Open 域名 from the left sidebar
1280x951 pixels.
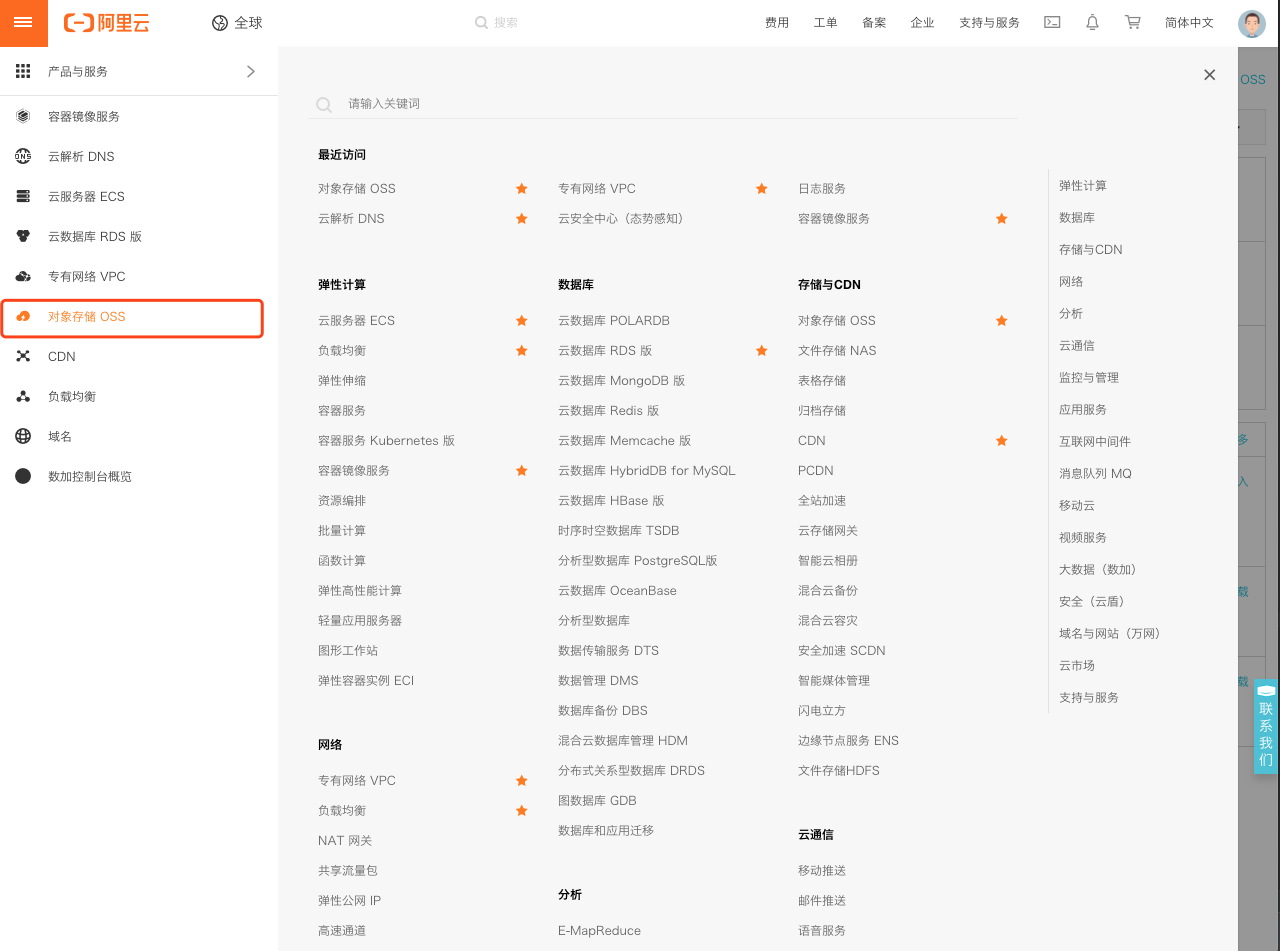pos(57,436)
